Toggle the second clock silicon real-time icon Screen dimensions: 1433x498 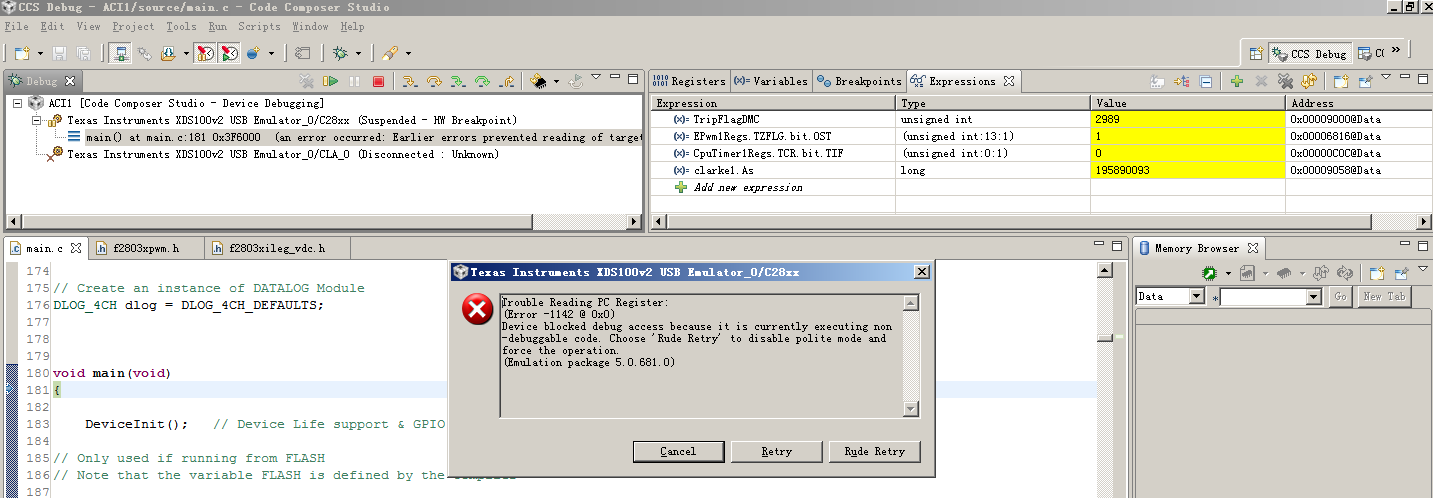229,52
